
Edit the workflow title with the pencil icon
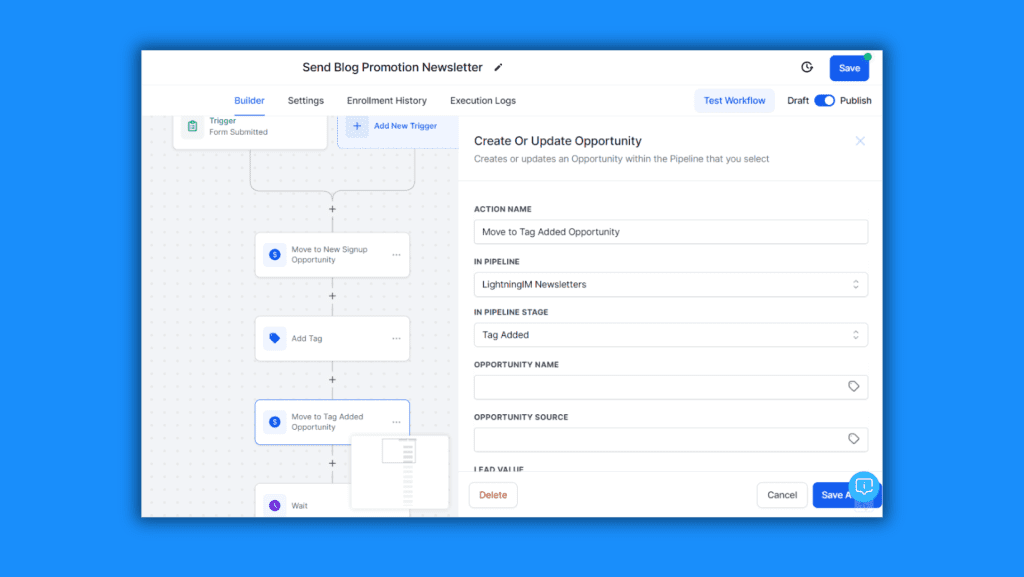(499, 67)
